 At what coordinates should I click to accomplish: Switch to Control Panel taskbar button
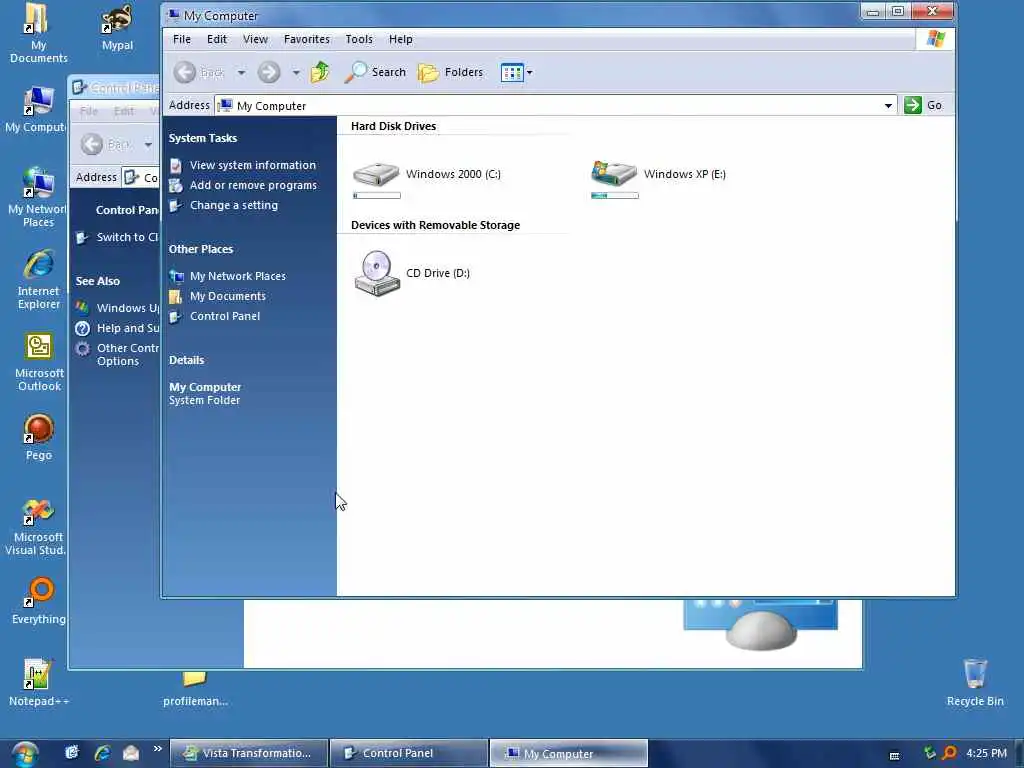409,753
